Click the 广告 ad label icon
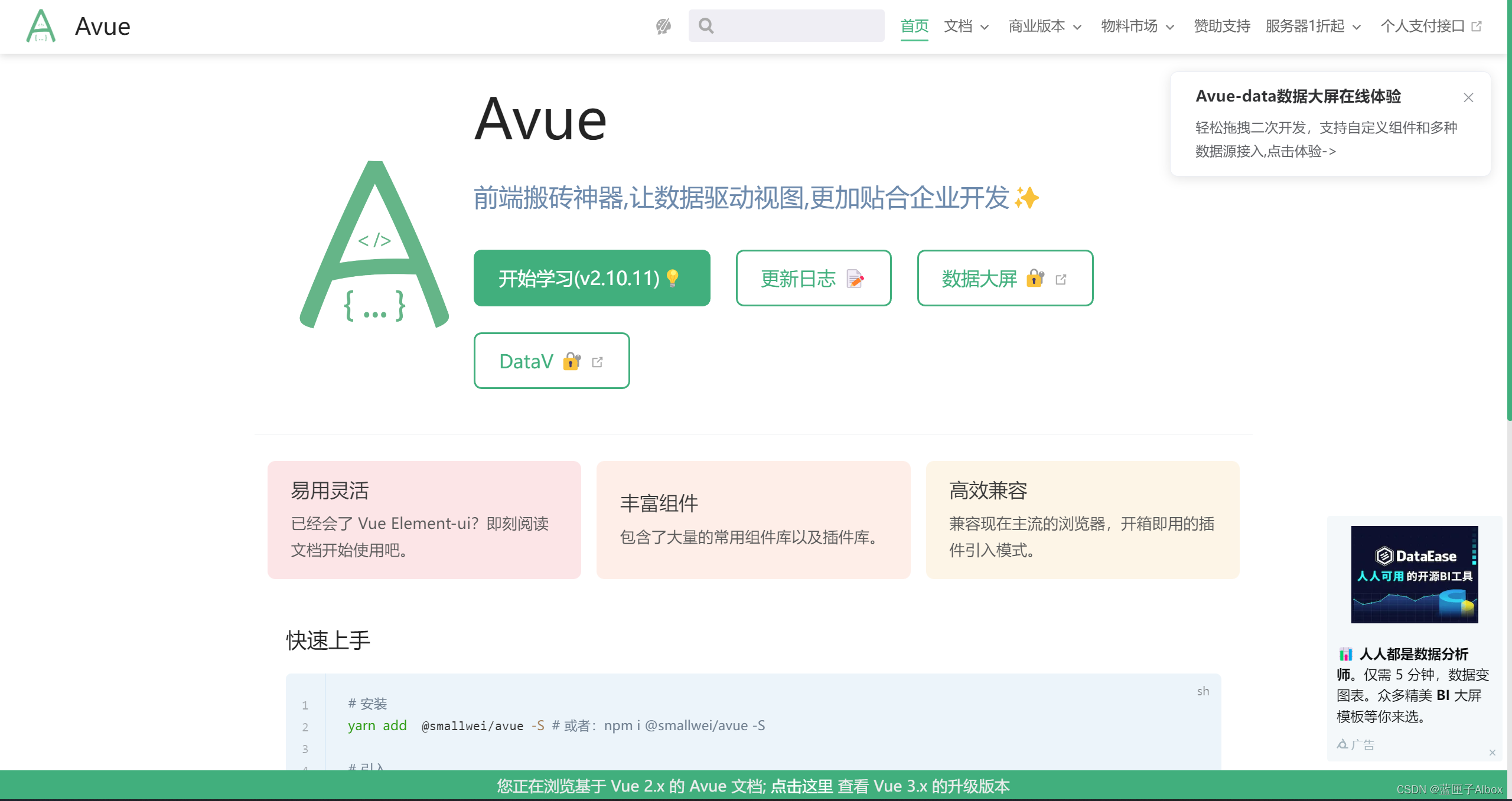This screenshot has width=1512, height=801. point(1342,744)
